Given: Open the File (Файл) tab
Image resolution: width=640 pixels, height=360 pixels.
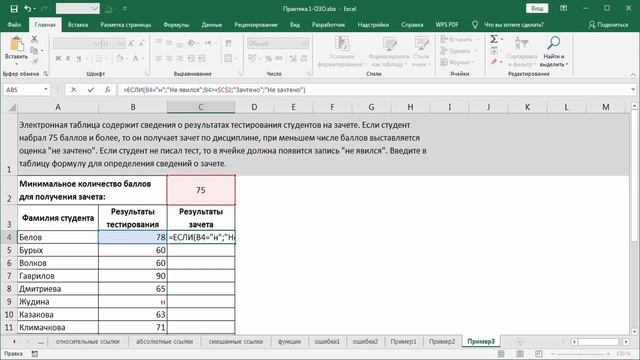Looking at the screenshot, I should click(14, 25).
